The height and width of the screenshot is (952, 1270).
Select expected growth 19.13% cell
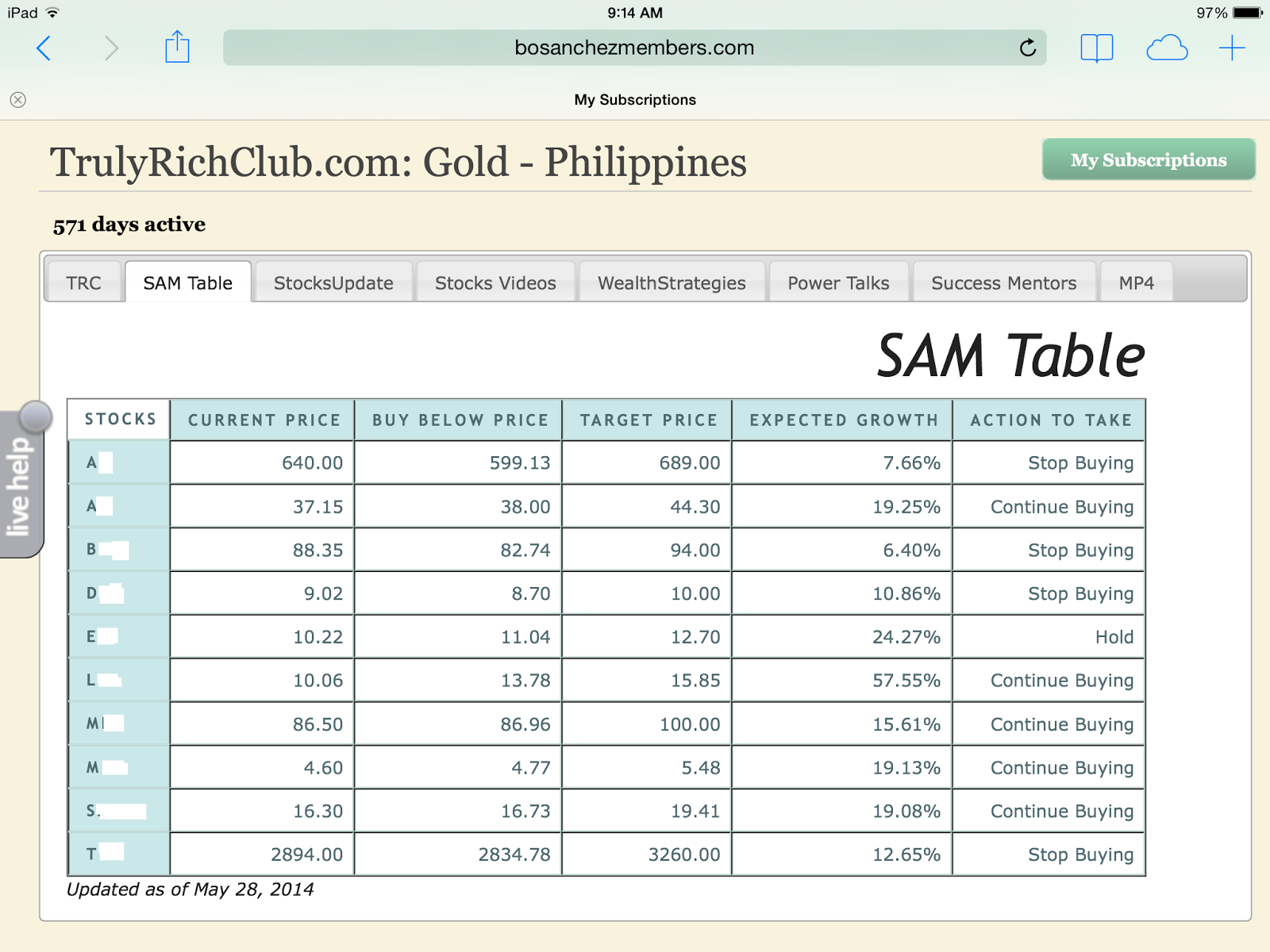click(843, 768)
